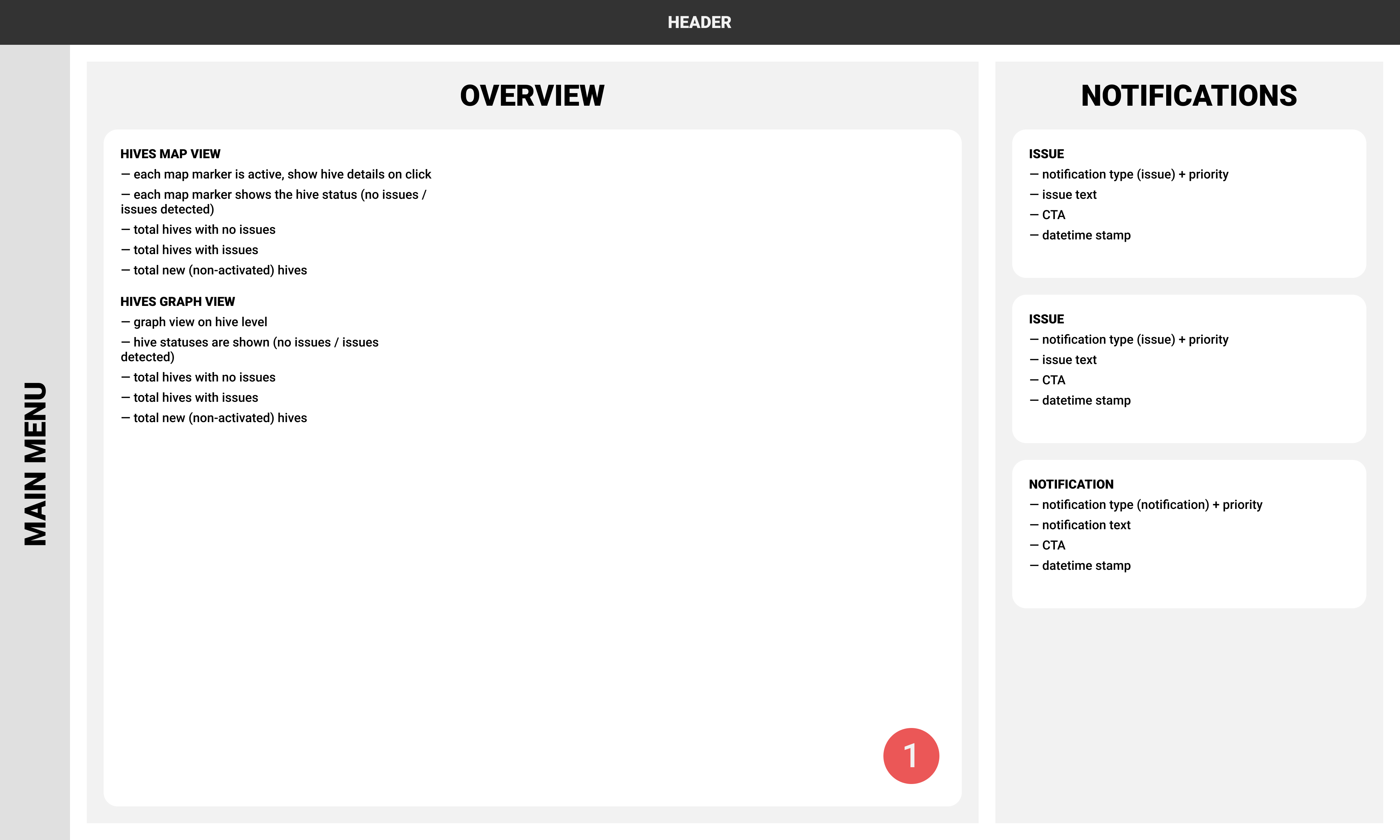
Task: Open the HIVES MAP VIEW section
Action: click(x=172, y=154)
